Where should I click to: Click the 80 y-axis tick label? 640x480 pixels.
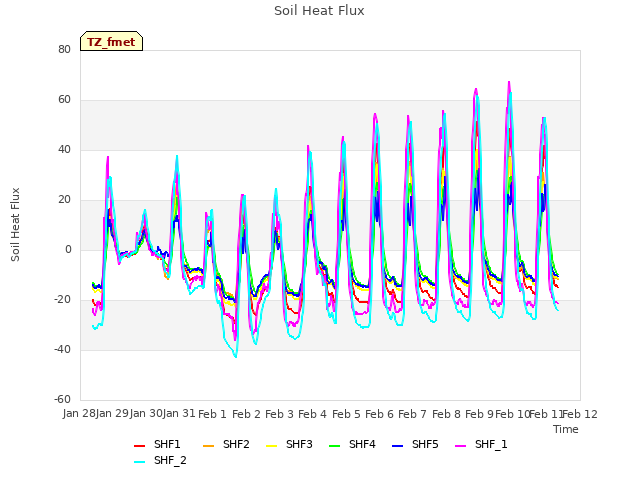pyautogui.click(x=64, y=49)
